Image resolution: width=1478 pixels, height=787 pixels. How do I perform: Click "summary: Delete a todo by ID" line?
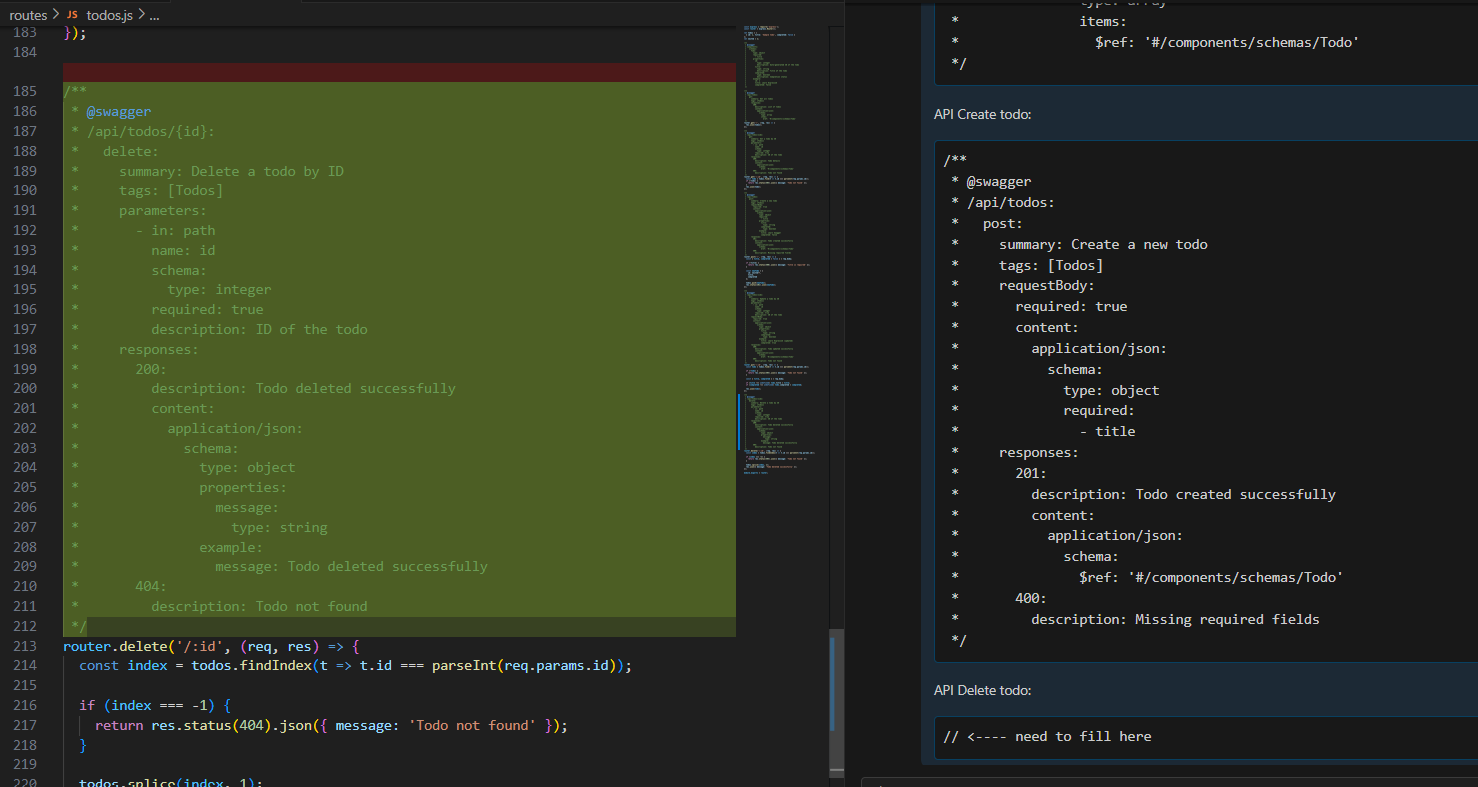point(231,171)
